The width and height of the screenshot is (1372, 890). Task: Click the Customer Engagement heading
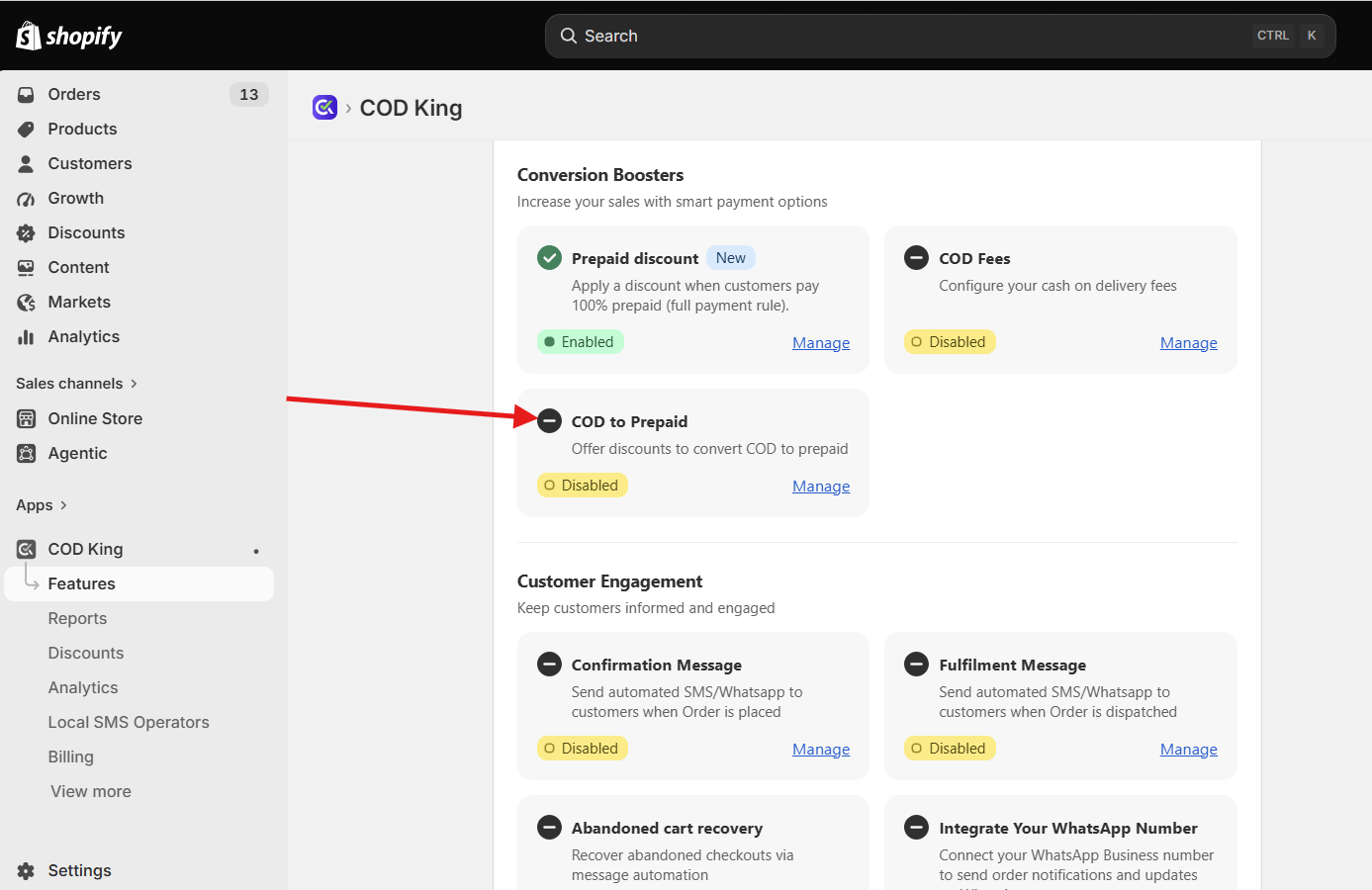coord(610,581)
